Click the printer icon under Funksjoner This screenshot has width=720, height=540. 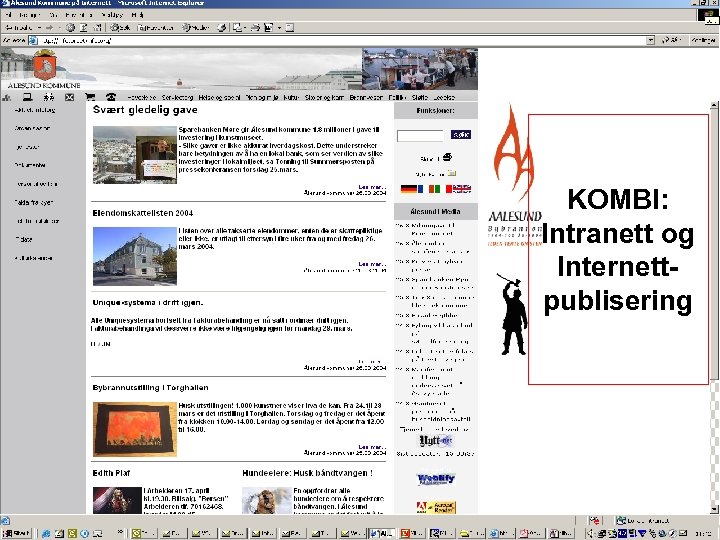click(x=447, y=158)
